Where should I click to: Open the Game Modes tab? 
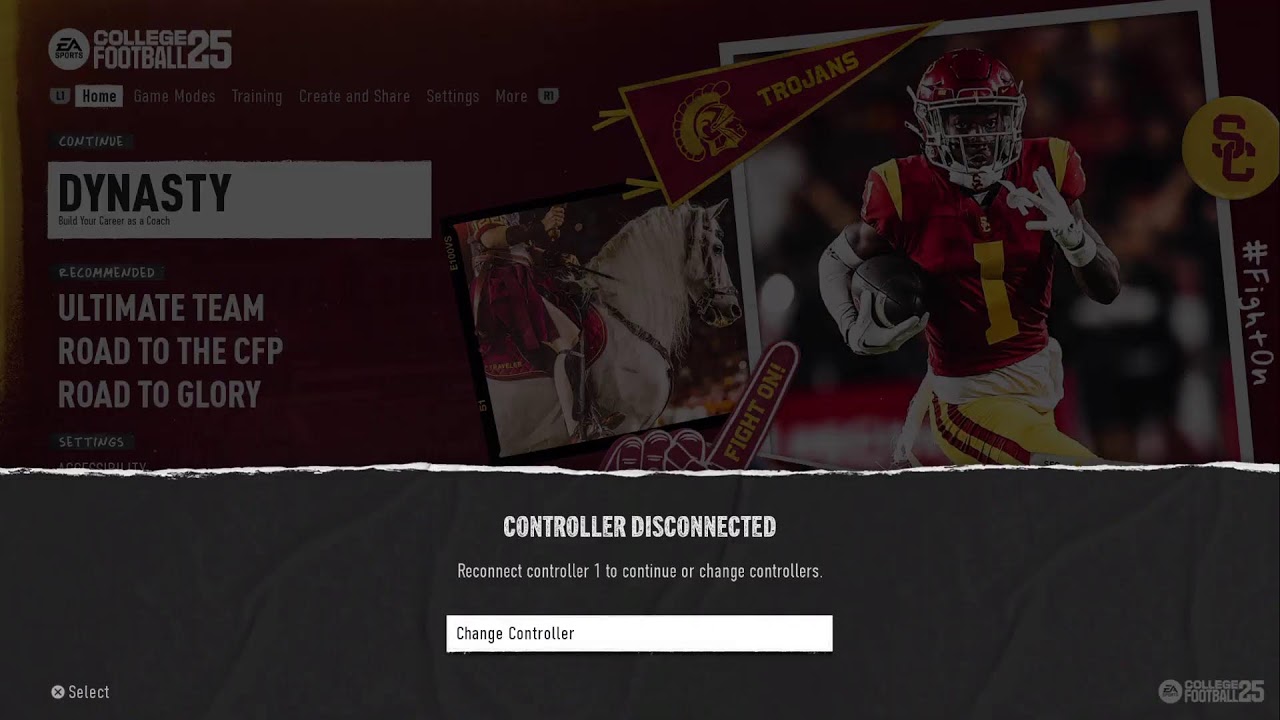point(174,96)
